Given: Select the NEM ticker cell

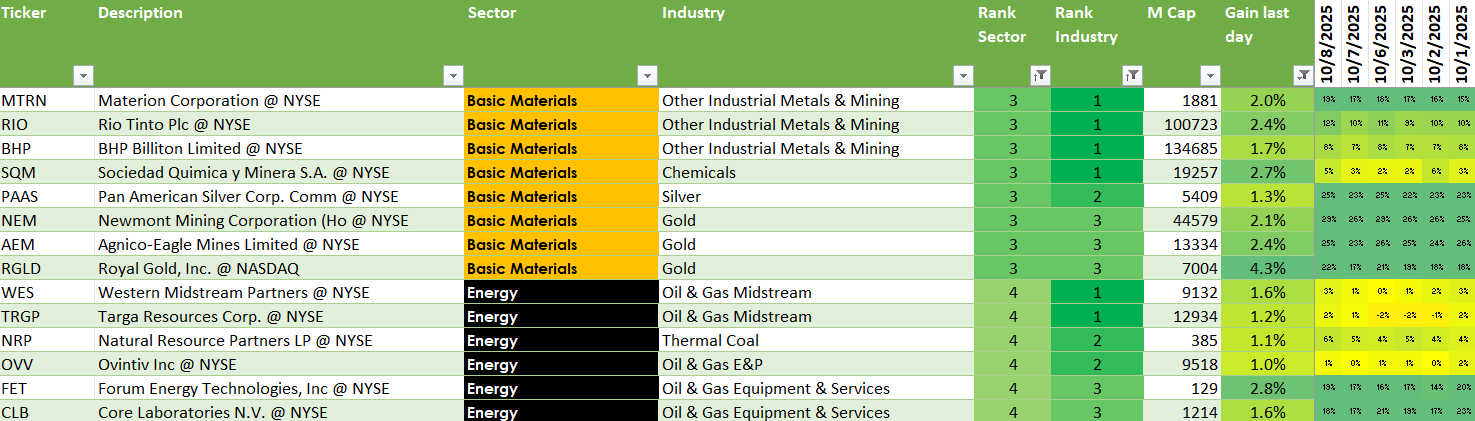Looking at the screenshot, I should tap(47, 220).
